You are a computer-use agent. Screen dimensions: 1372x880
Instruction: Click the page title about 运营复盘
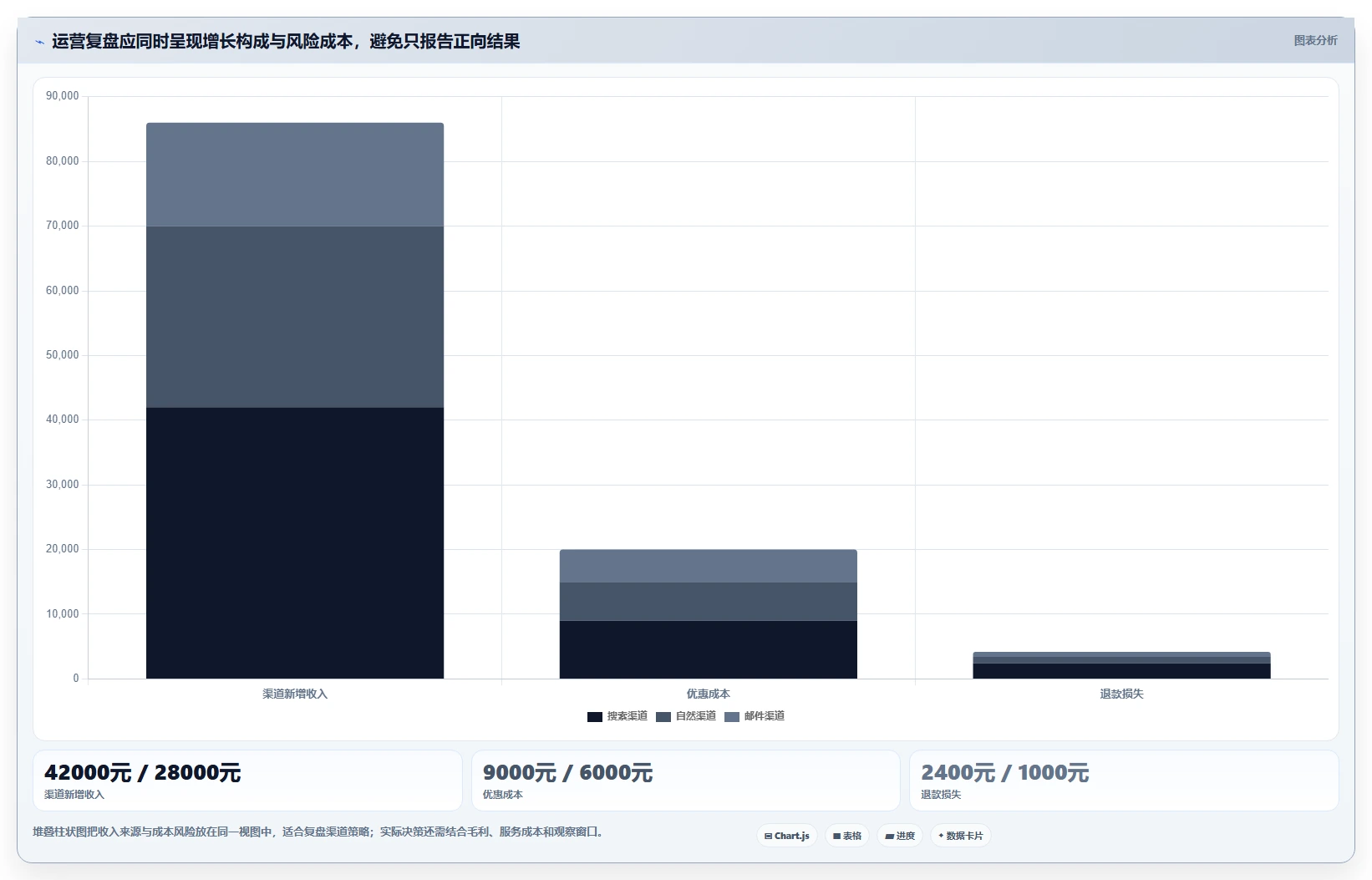pos(286,41)
